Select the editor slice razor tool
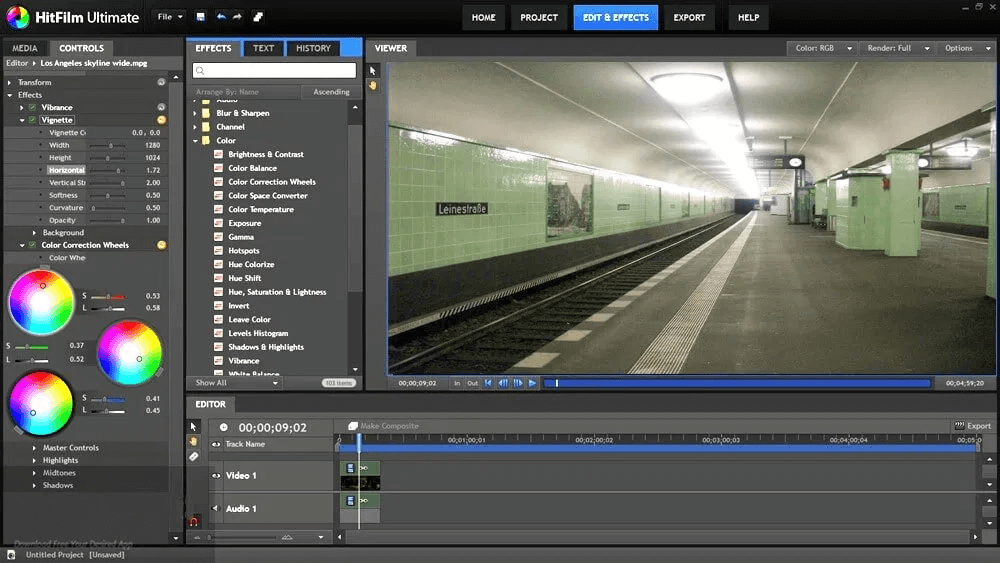This screenshot has width=1000, height=563. click(x=194, y=457)
